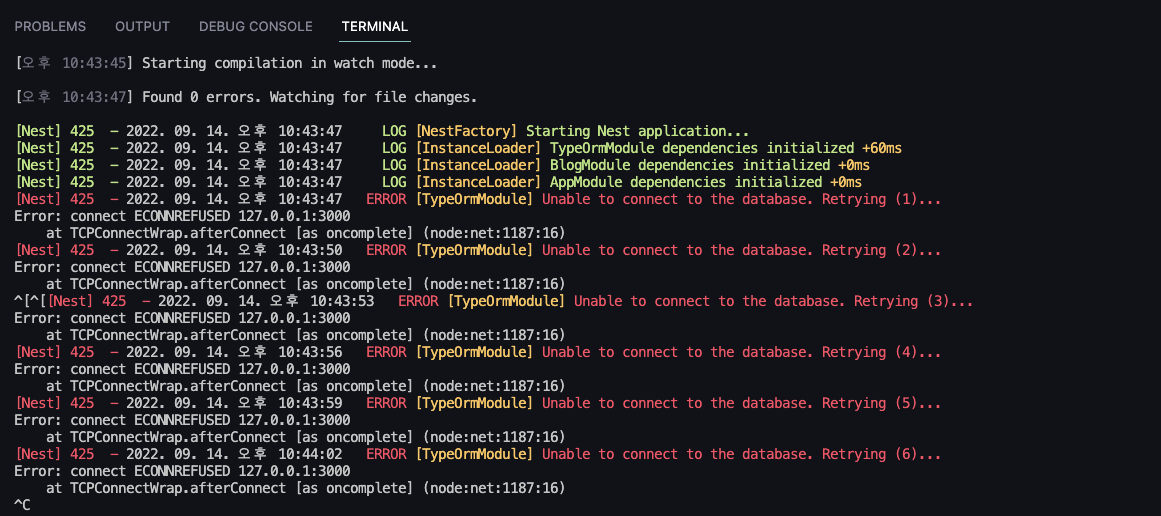The height and width of the screenshot is (516, 1161).
Task: Click the 'Retrying (5)' error line
Action: (x=478, y=403)
